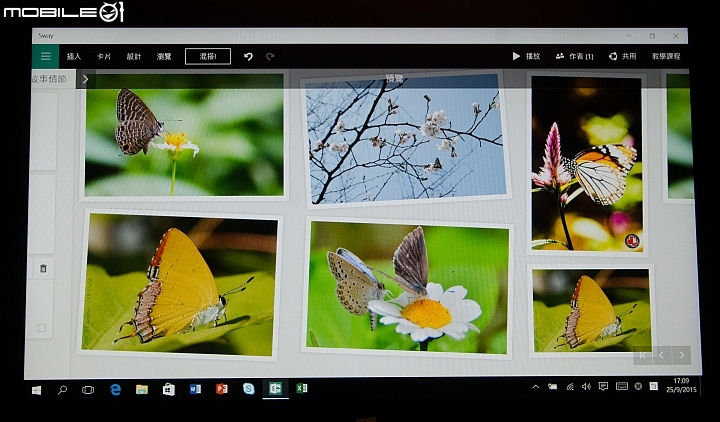Open File Explorer from the taskbar
720x422 pixels.
[x=142, y=389]
